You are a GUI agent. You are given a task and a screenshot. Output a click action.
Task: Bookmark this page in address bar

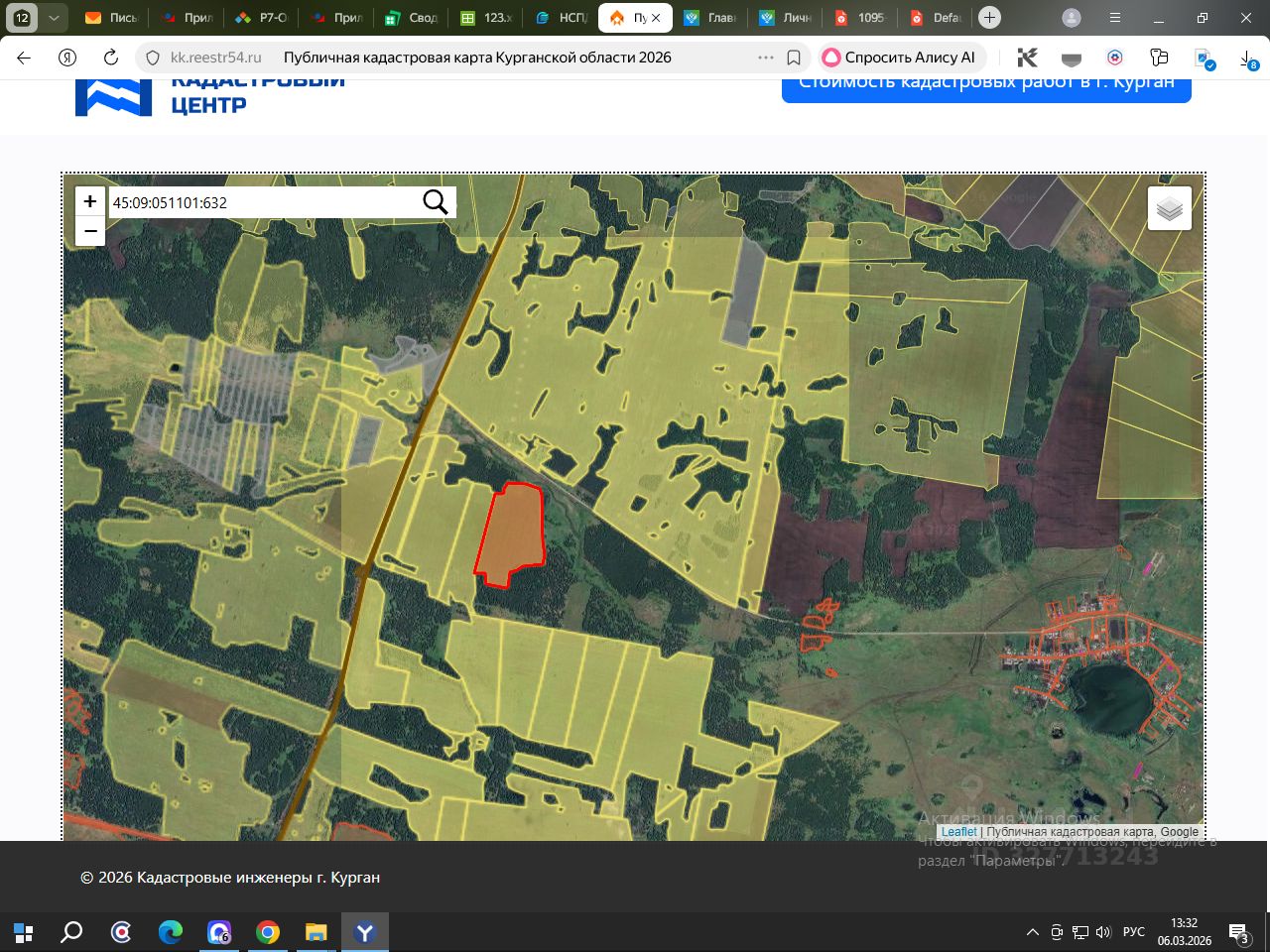[794, 58]
